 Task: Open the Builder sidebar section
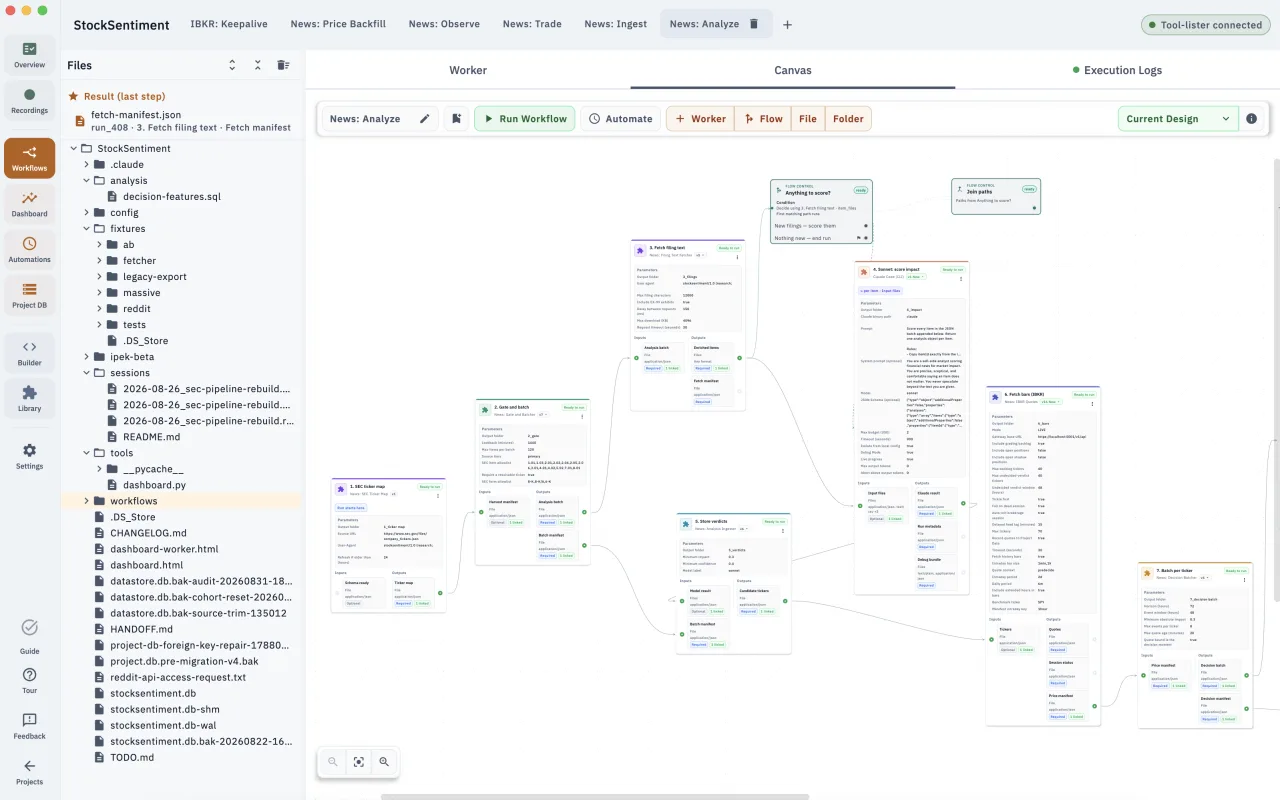[x=29, y=353]
